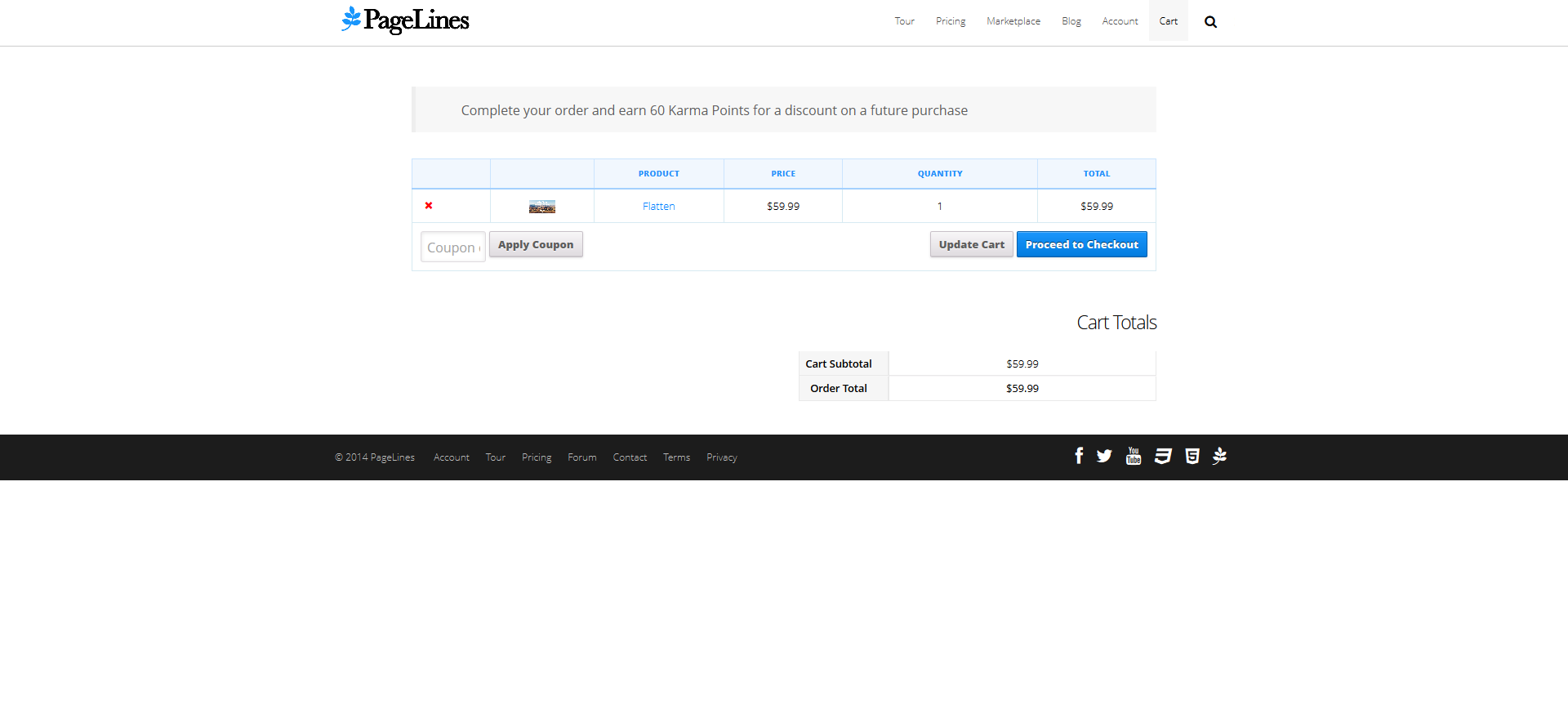Open the Facebook icon in footer

pyautogui.click(x=1079, y=456)
